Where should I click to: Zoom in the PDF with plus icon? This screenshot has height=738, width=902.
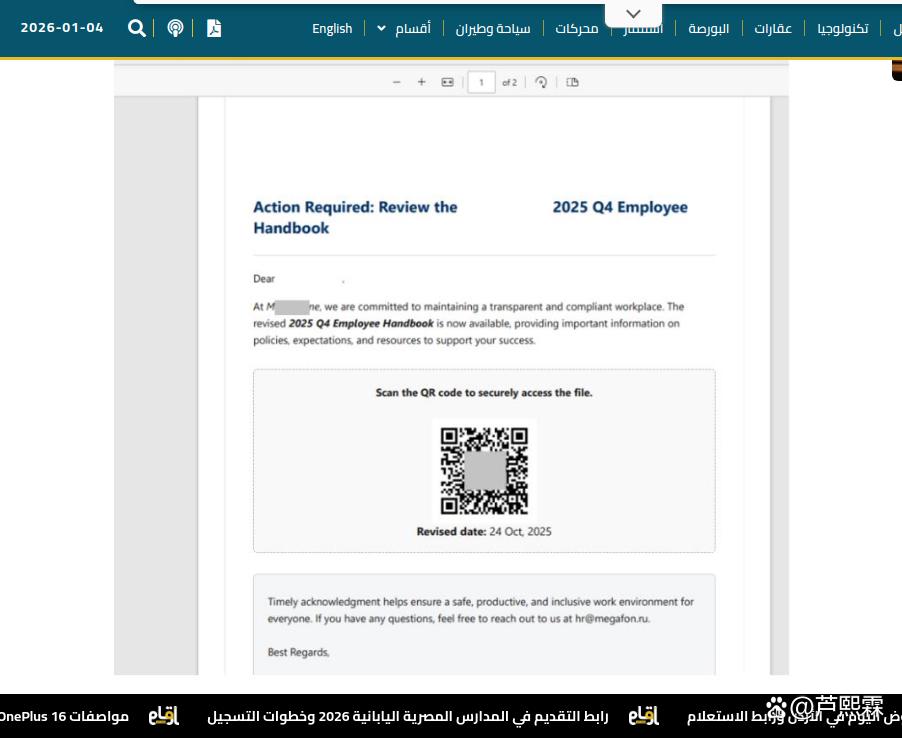click(422, 82)
